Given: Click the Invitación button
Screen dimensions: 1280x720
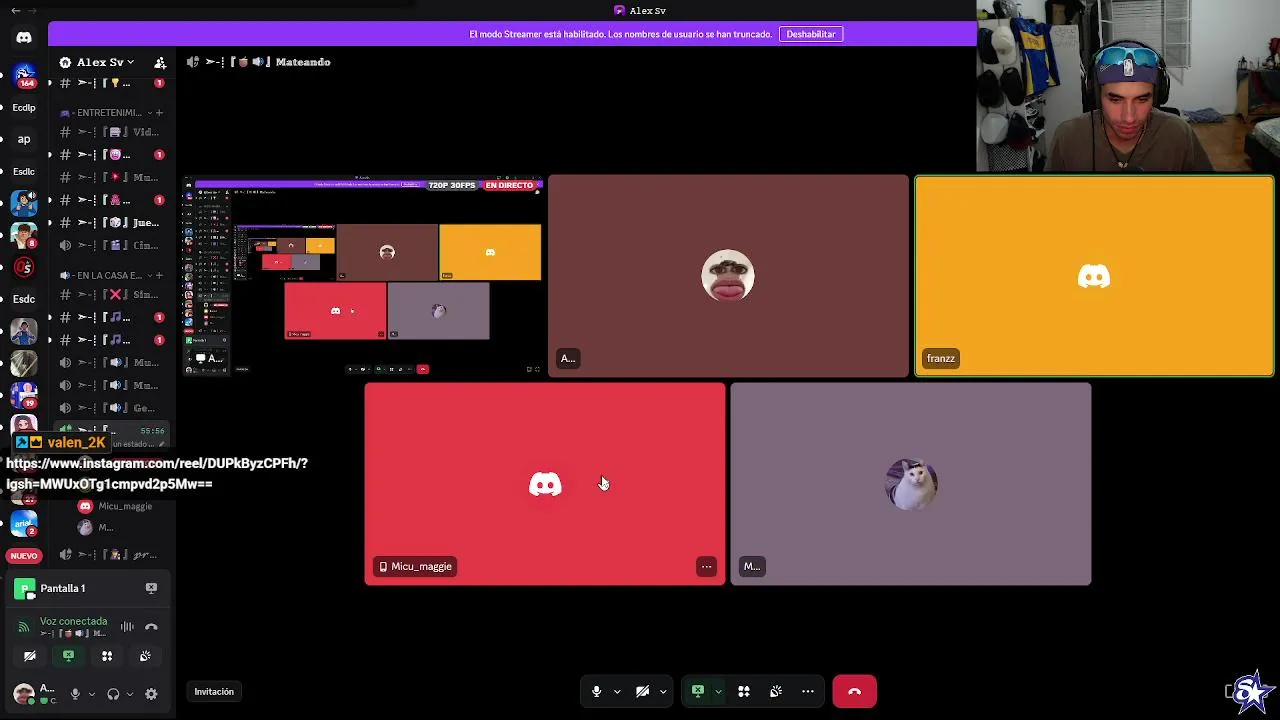Looking at the screenshot, I should coord(214,692).
